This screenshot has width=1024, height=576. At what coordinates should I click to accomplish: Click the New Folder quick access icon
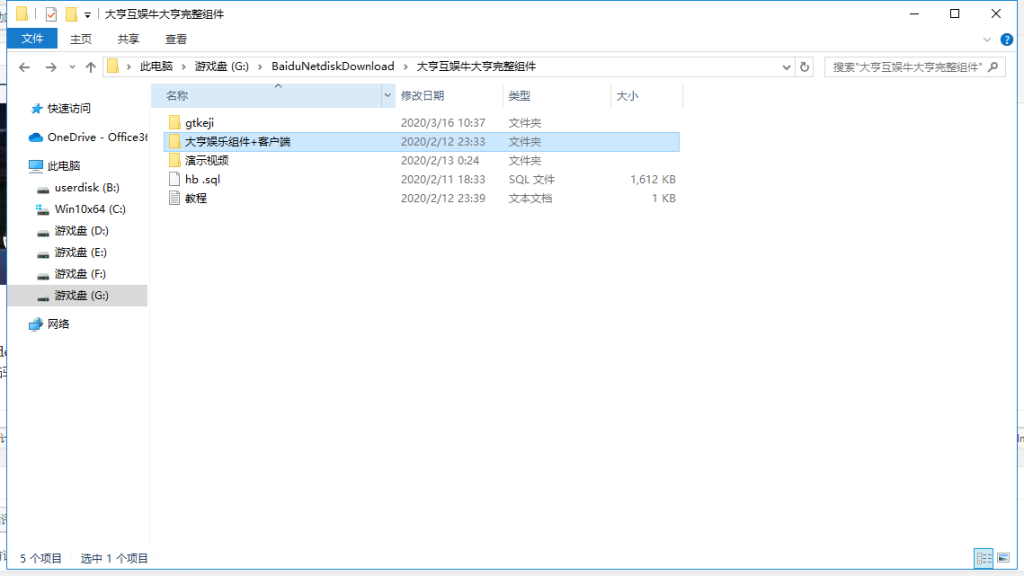coord(71,14)
